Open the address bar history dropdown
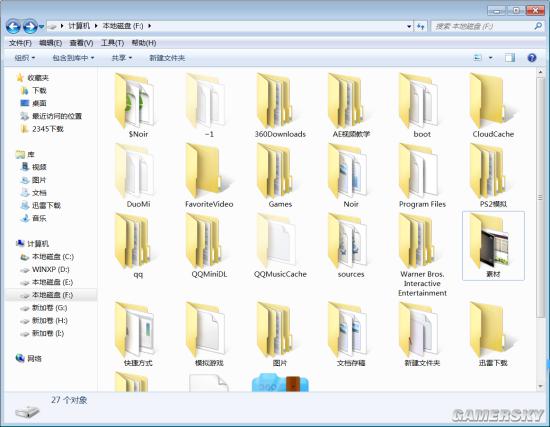The image size is (550, 427). tap(409, 26)
